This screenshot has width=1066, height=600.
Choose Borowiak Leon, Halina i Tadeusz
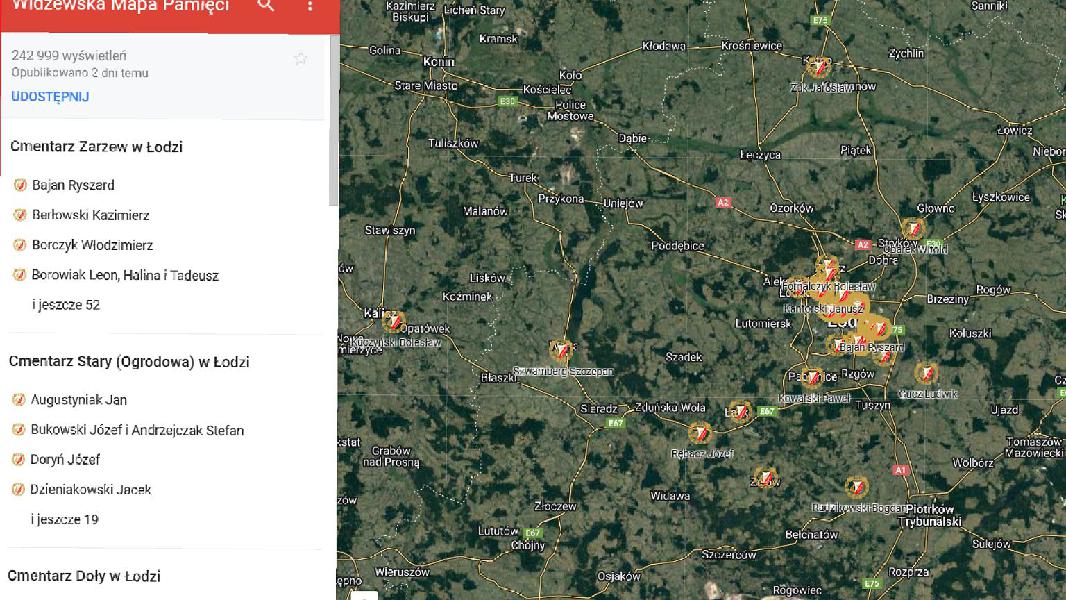coord(125,275)
